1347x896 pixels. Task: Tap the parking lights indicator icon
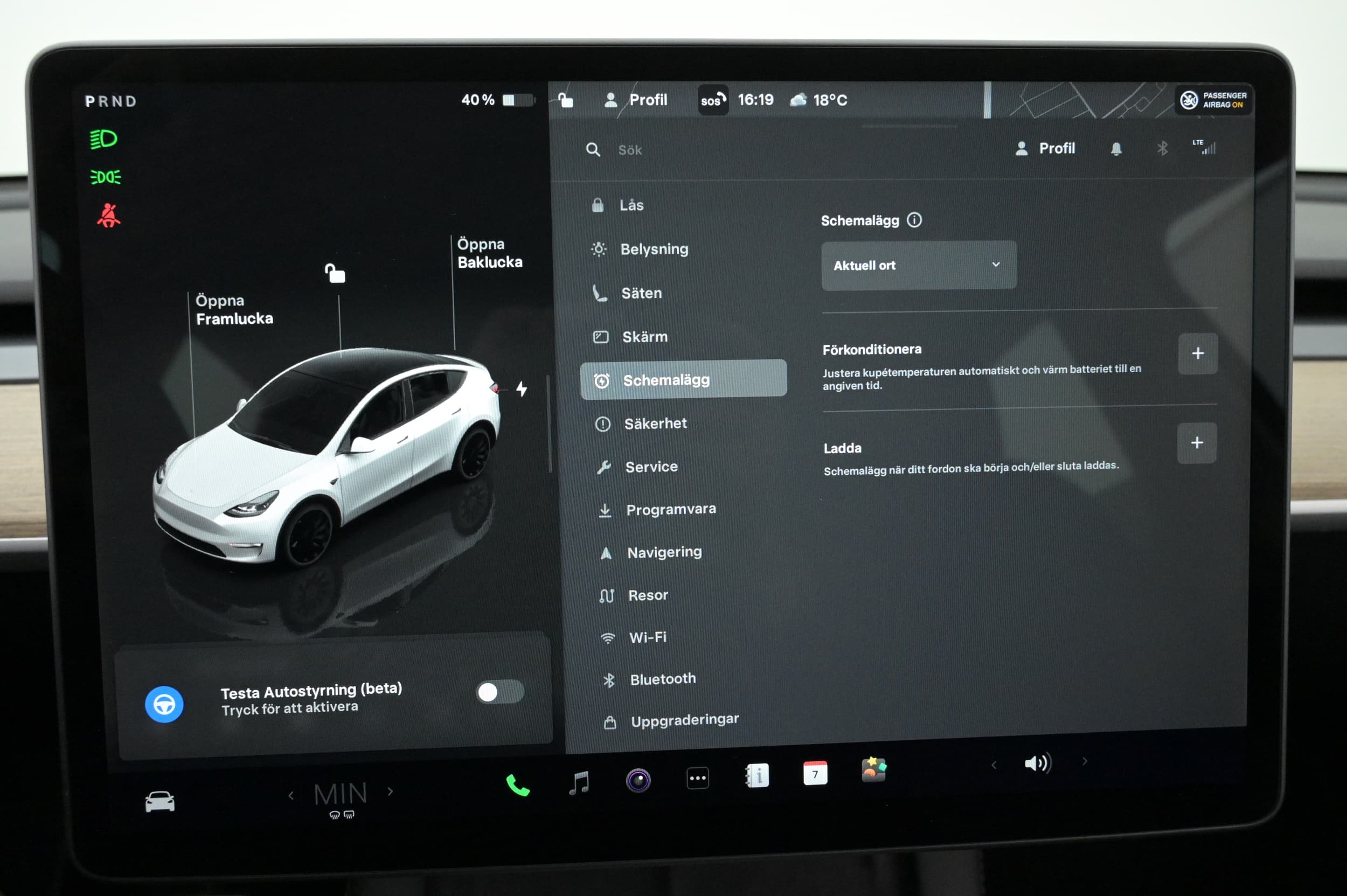pyautogui.click(x=105, y=177)
